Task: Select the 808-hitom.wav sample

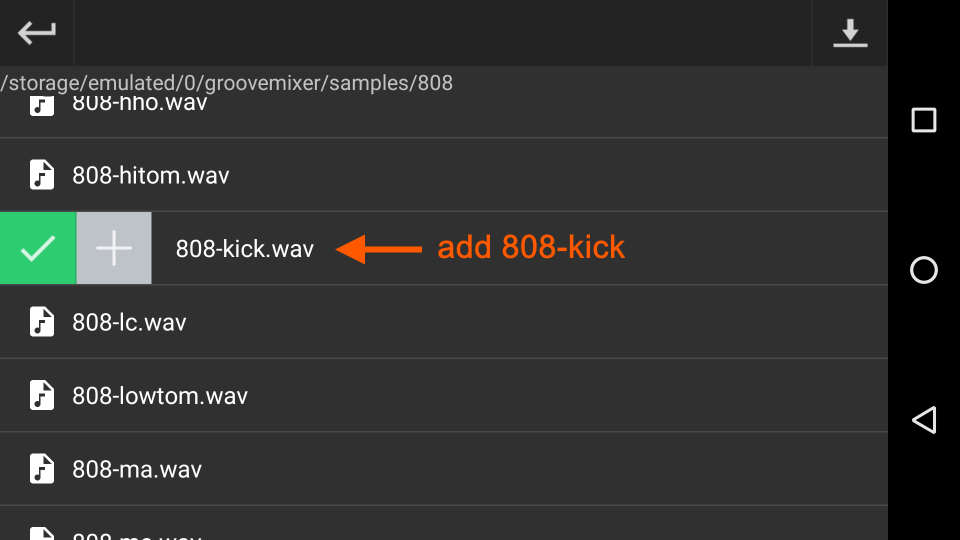Action: pos(151,176)
